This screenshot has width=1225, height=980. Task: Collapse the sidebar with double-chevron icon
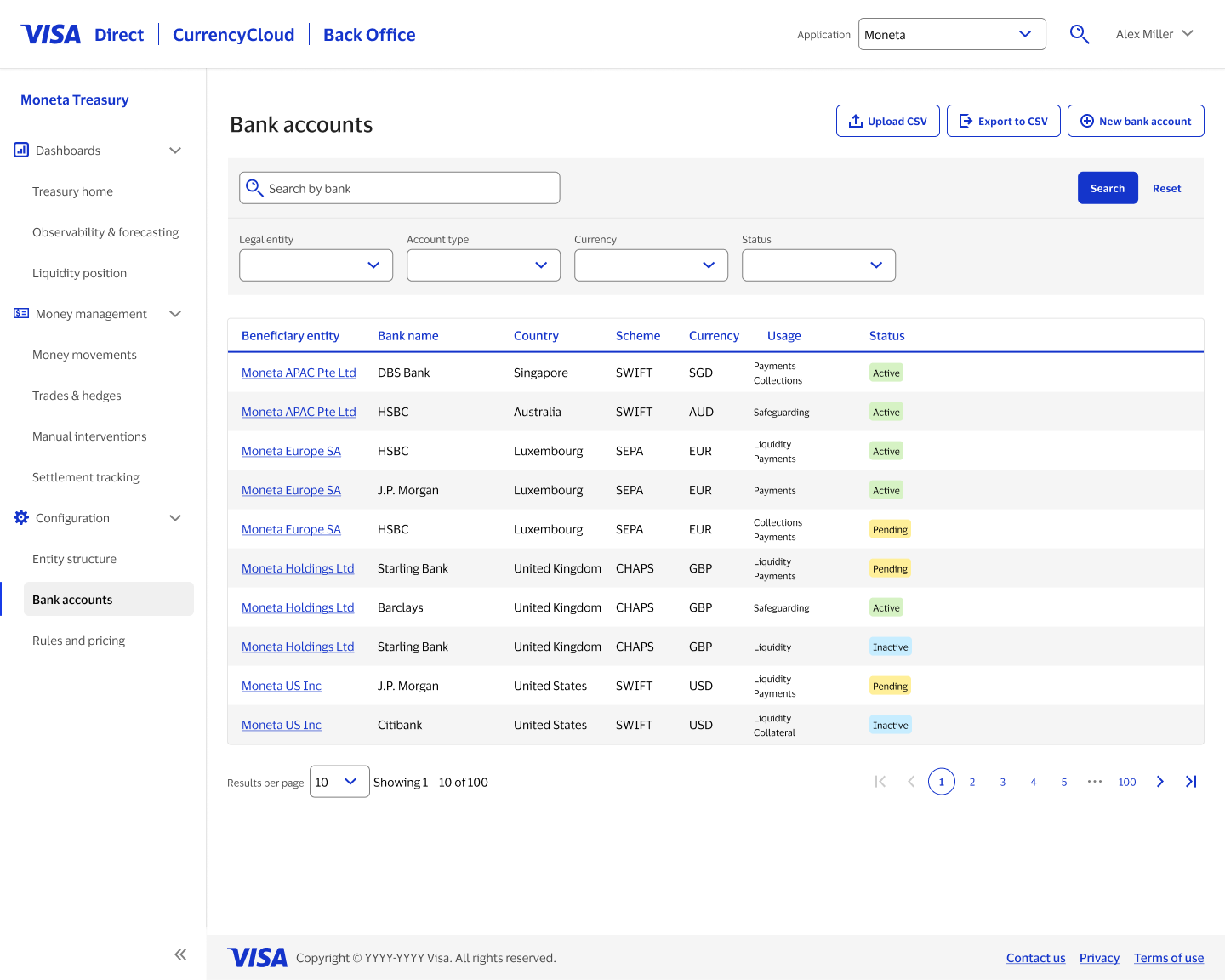click(x=180, y=954)
